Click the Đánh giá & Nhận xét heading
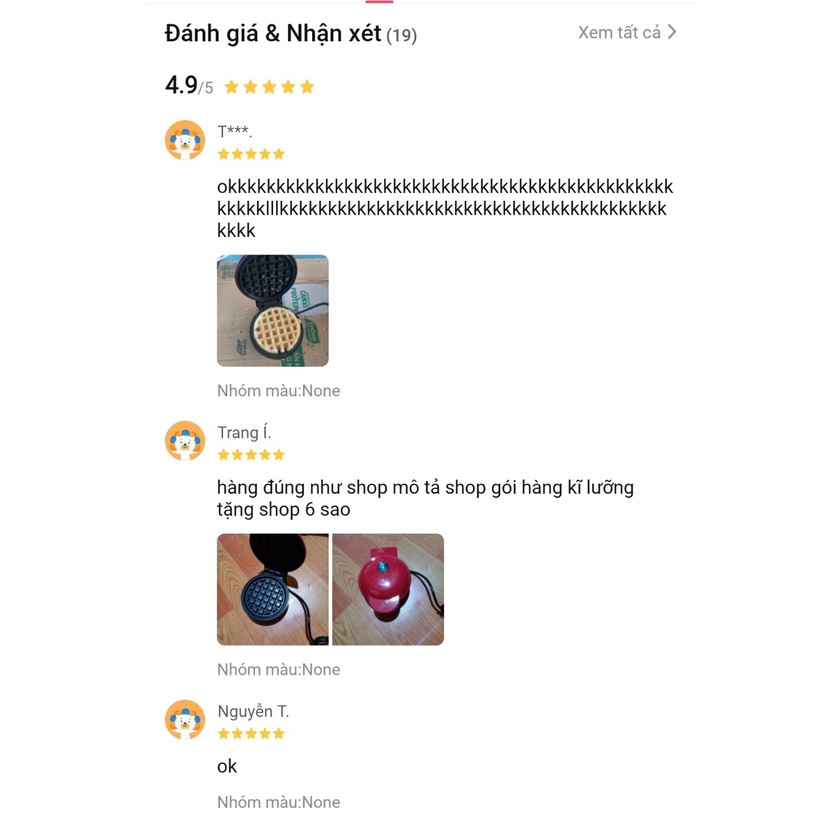The image size is (840, 840). pos(273,33)
